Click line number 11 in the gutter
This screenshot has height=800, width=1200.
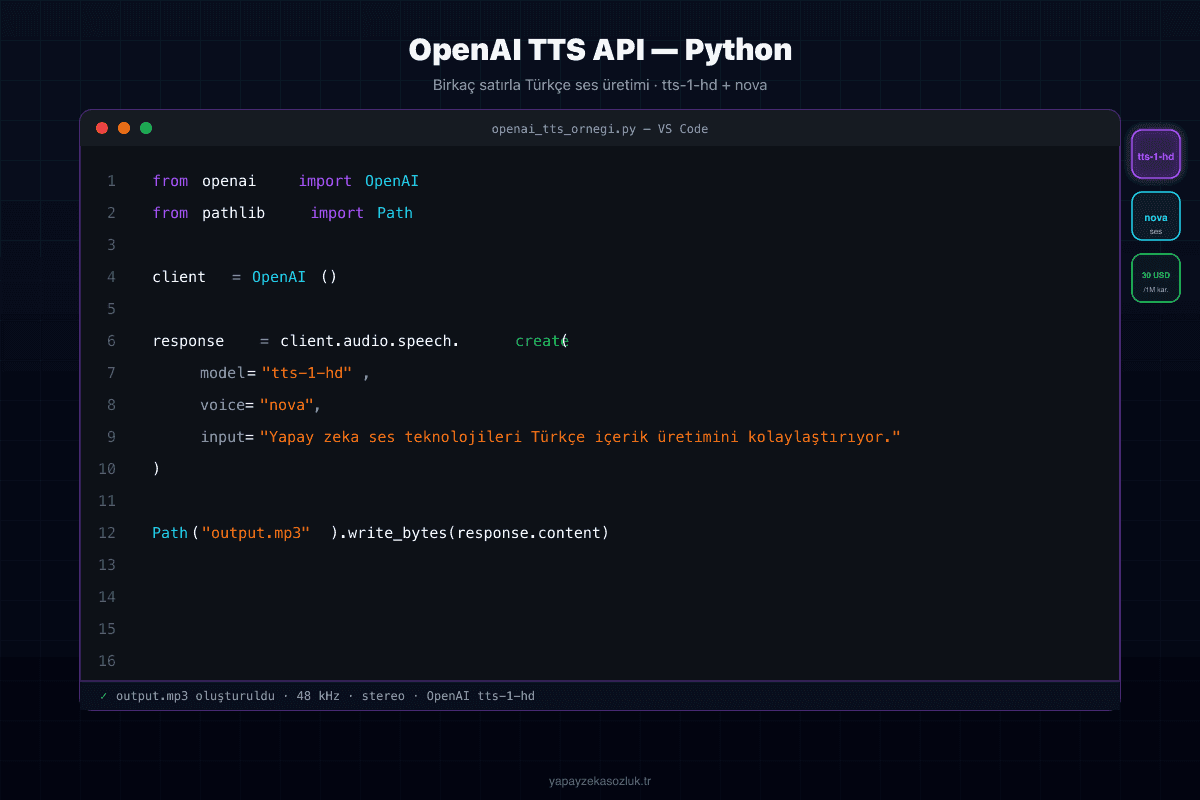click(107, 501)
